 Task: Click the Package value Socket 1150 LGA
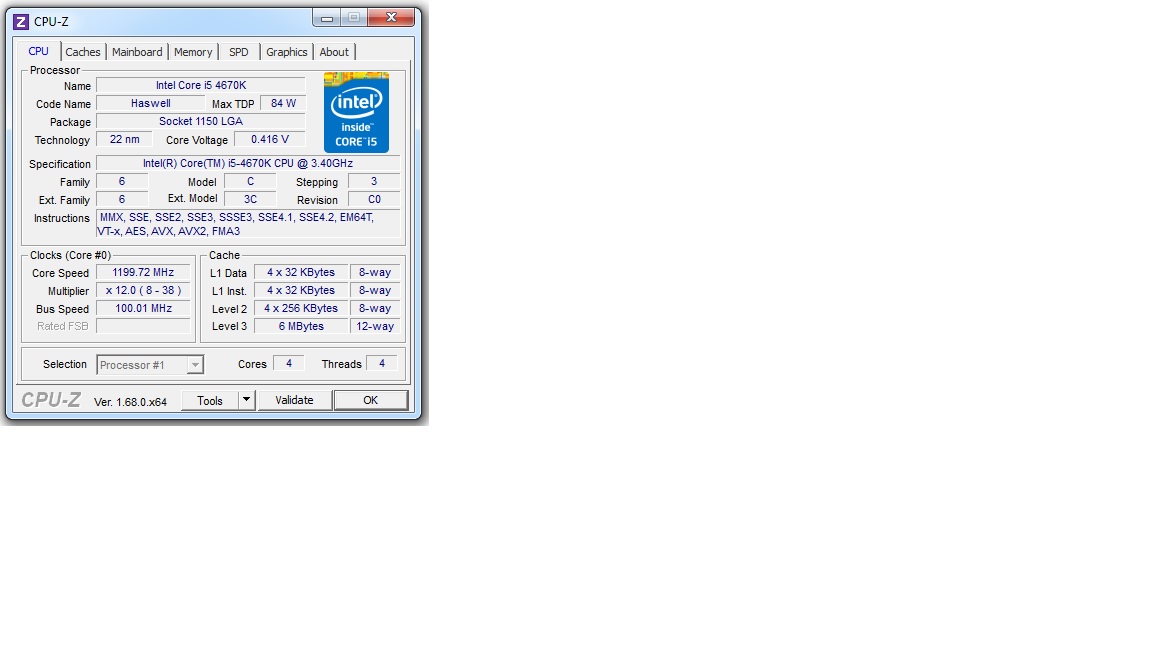coord(201,121)
